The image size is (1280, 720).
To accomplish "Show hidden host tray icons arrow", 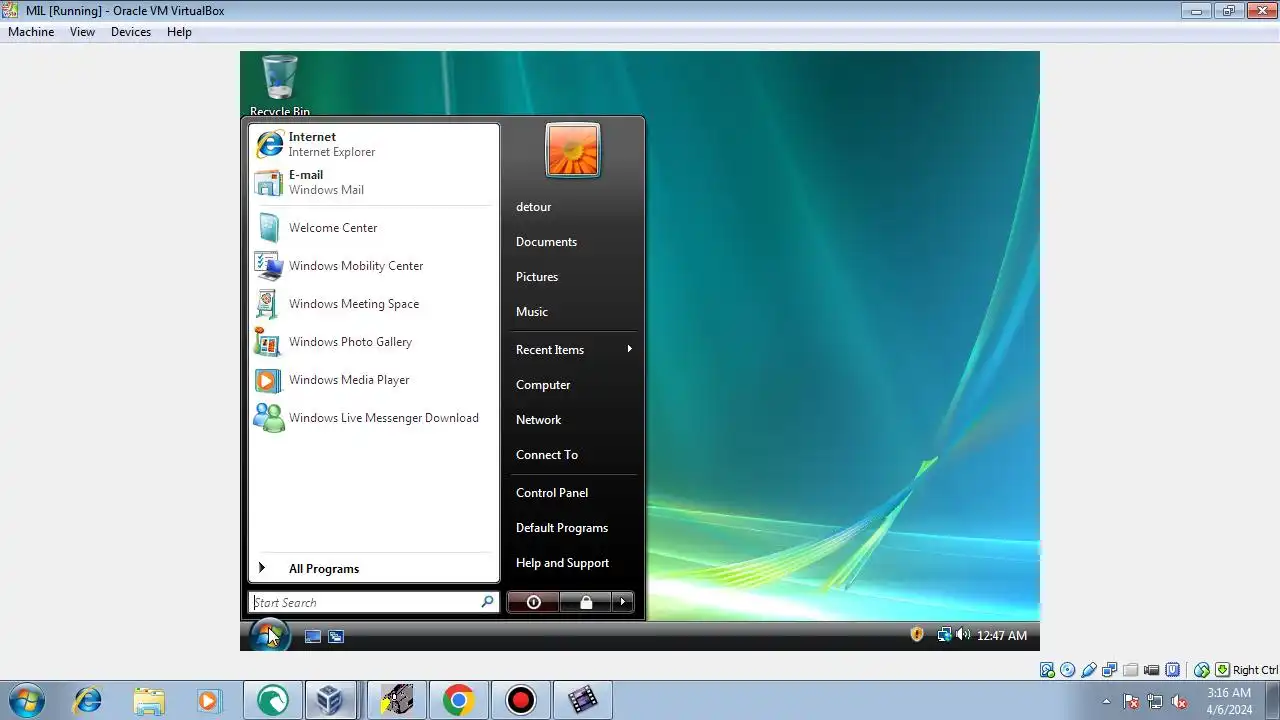I will (x=1106, y=701).
